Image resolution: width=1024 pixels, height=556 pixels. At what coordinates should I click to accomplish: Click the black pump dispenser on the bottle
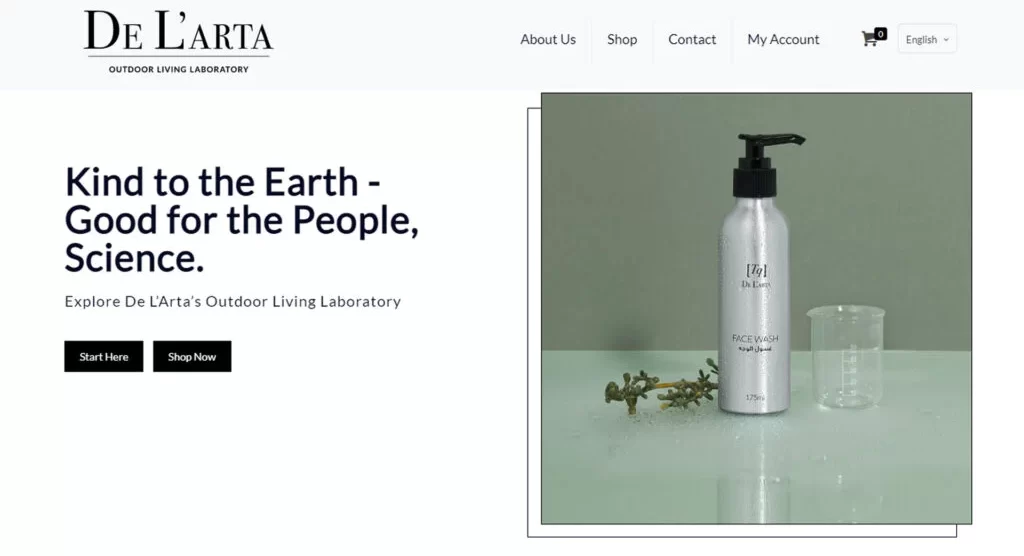point(762,164)
